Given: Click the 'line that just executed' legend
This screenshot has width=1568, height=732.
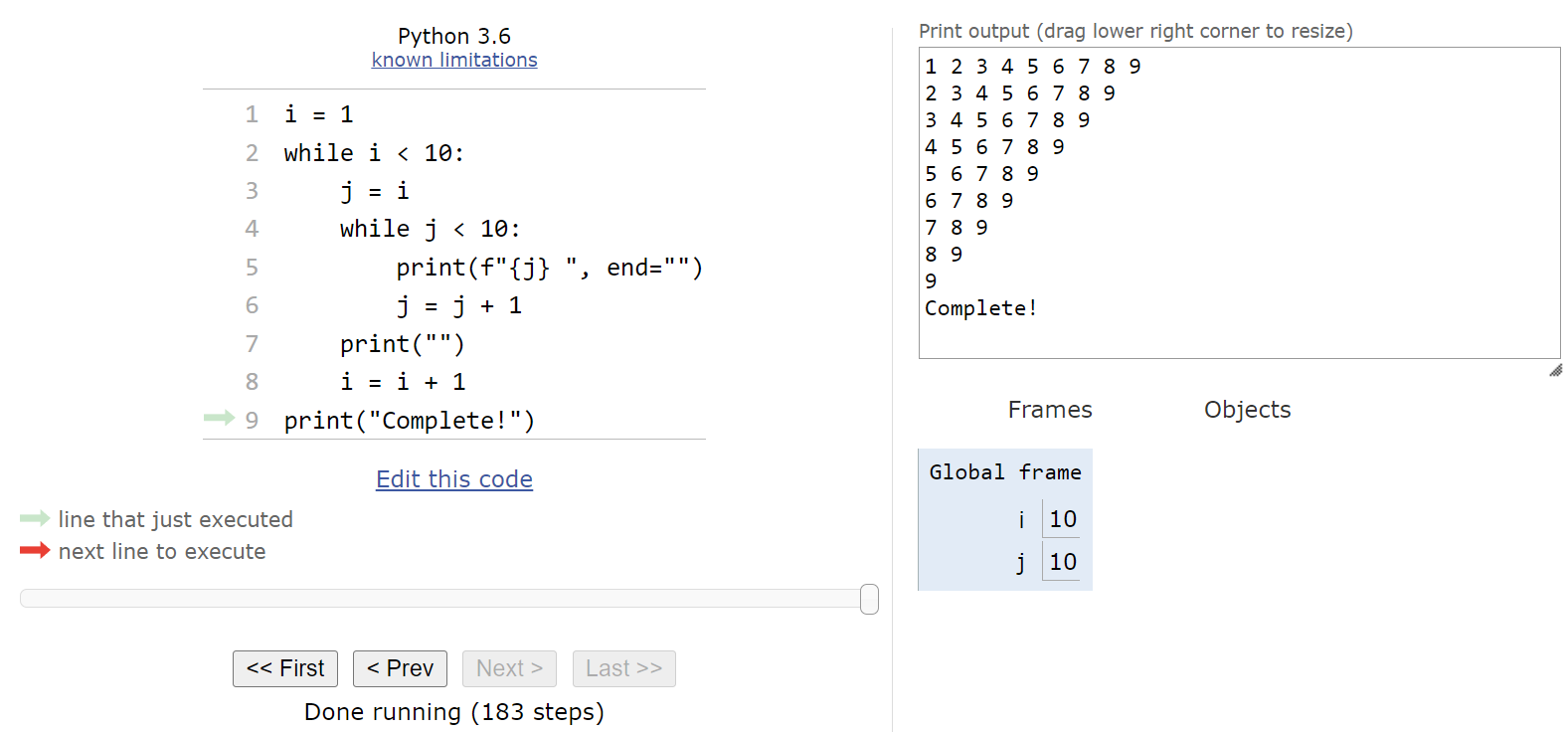Looking at the screenshot, I should [176, 519].
